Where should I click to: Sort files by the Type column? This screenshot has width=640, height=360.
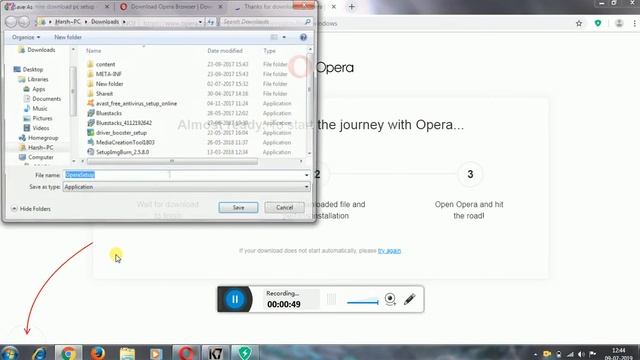[x=269, y=51]
